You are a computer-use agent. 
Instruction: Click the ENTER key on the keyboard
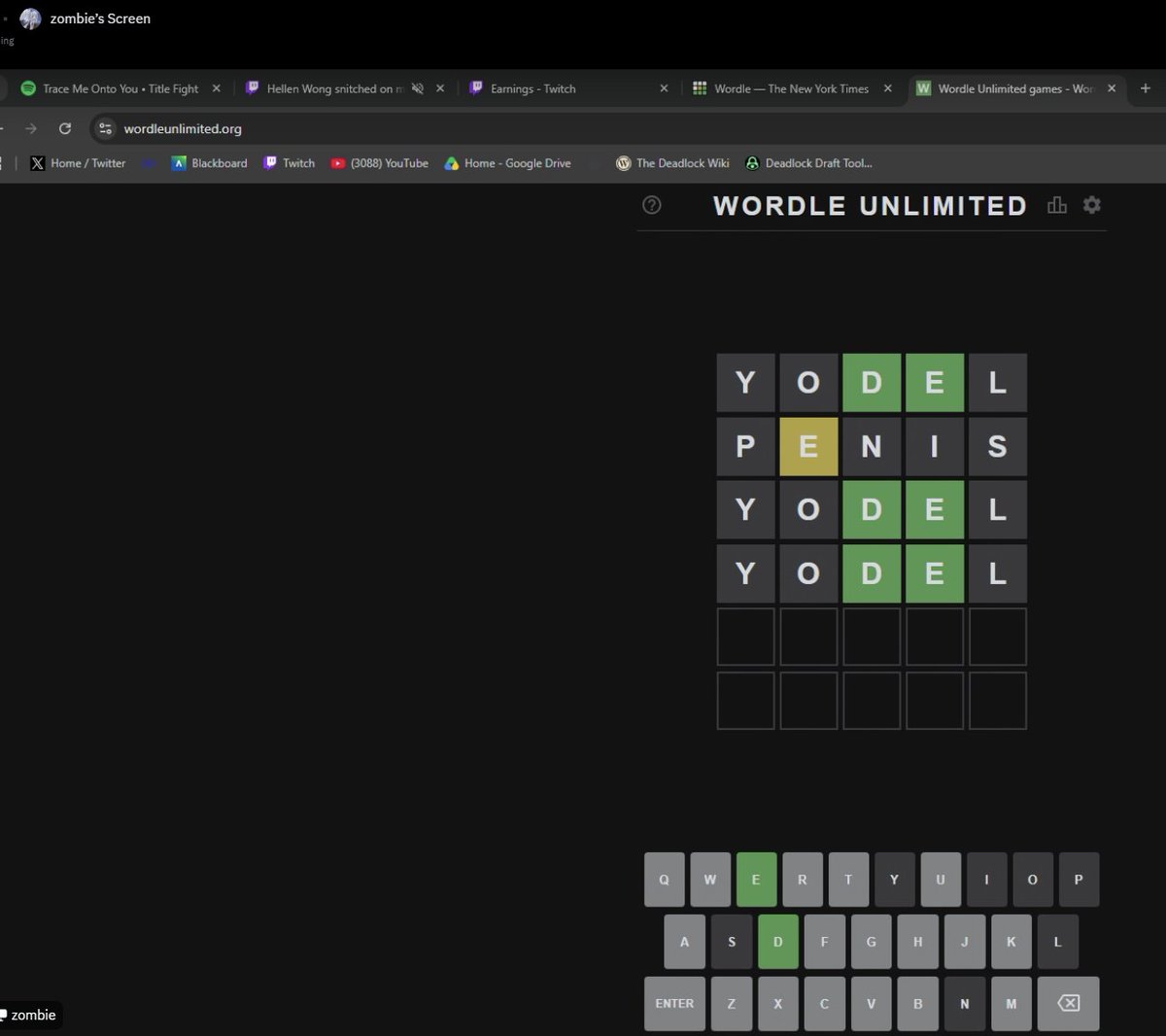click(x=674, y=1003)
